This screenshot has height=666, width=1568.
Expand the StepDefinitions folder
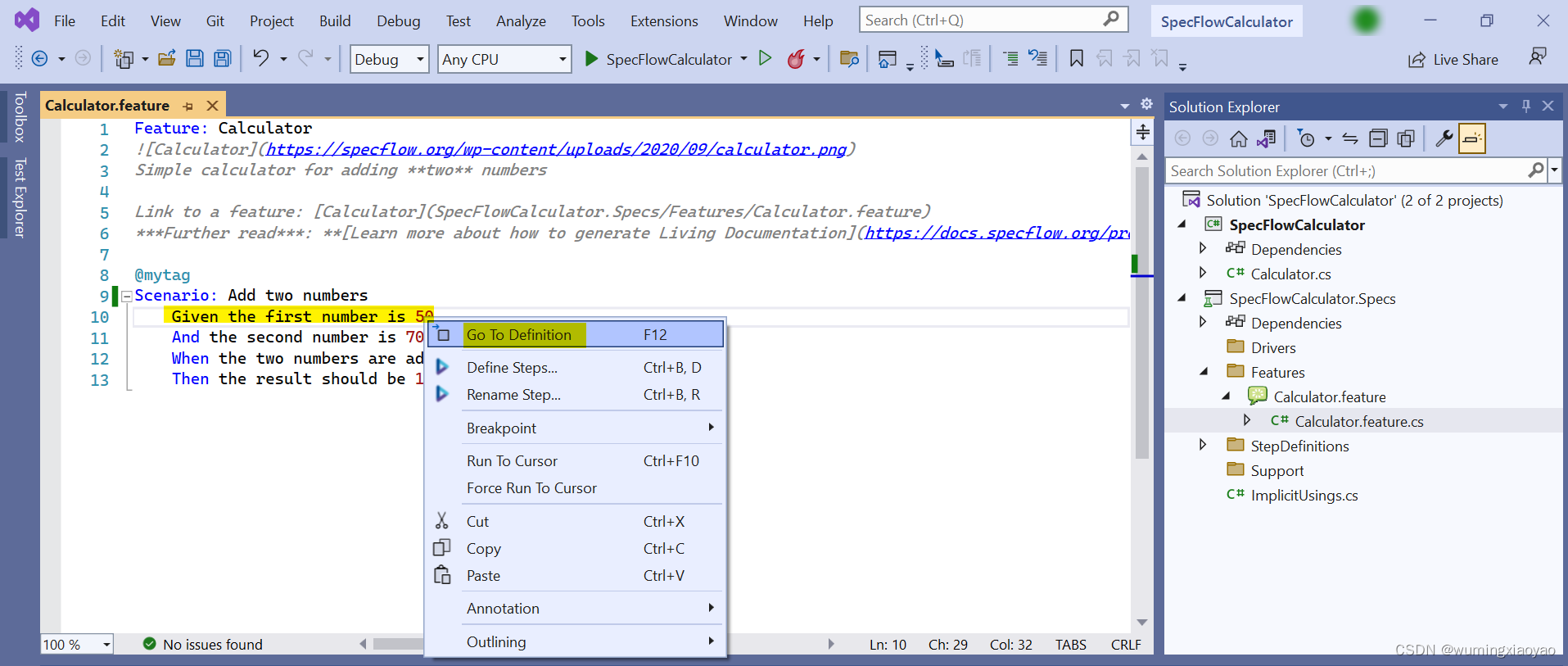coord(1203,445)
